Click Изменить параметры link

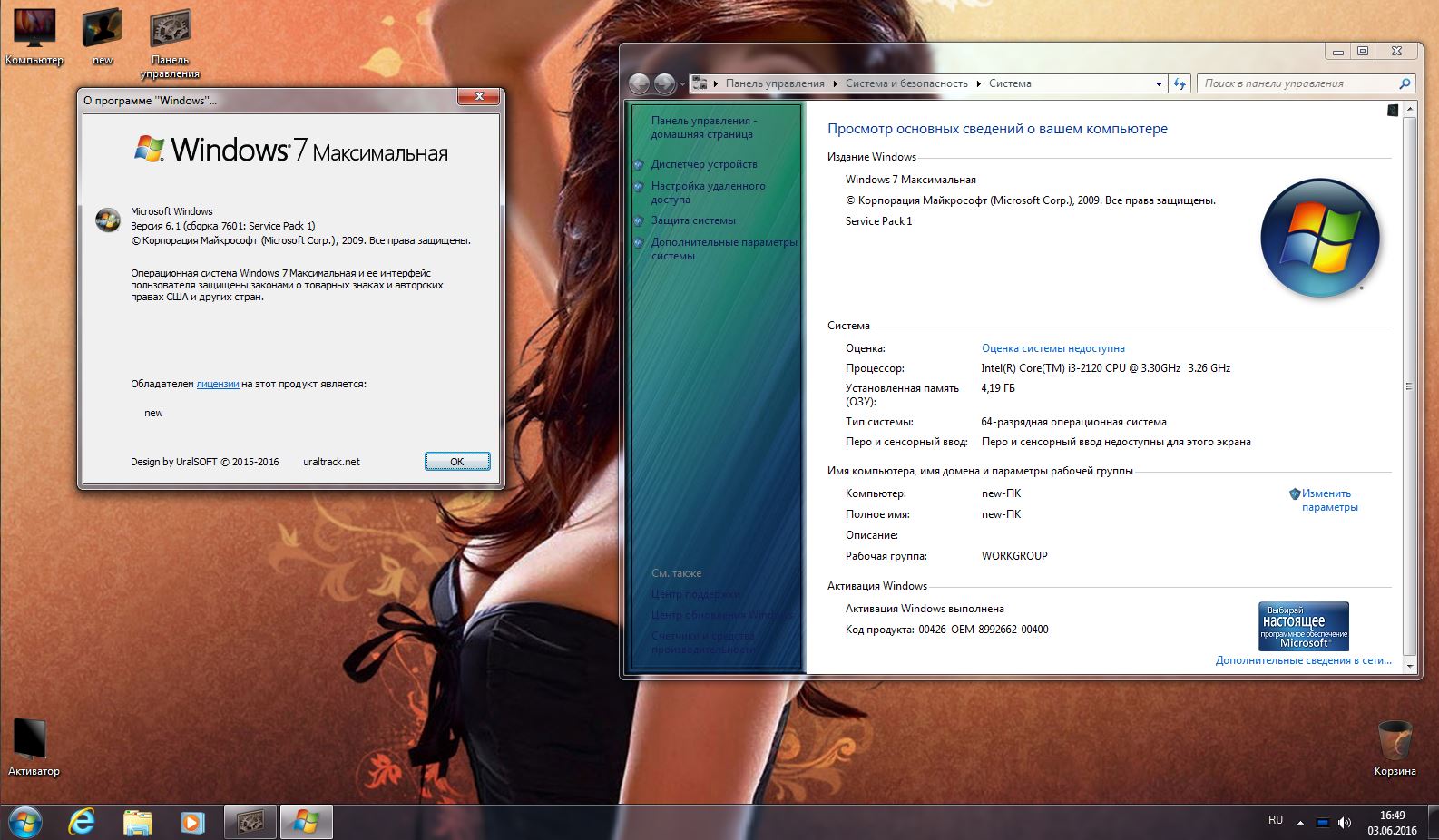(1329, 501)
